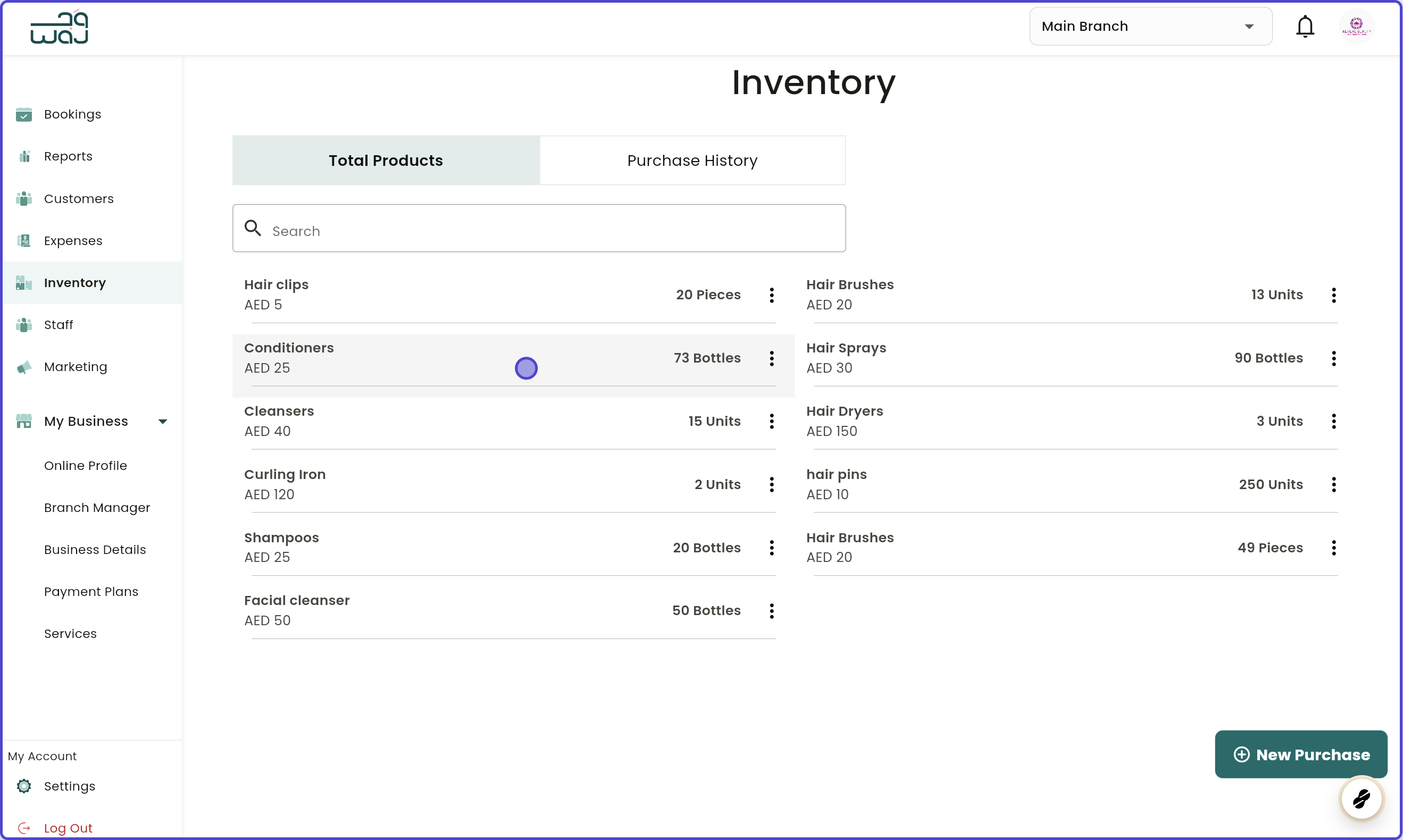Select the Staff sidebar icon
This screenshot has width=1403, height=840.
point(24,325)
